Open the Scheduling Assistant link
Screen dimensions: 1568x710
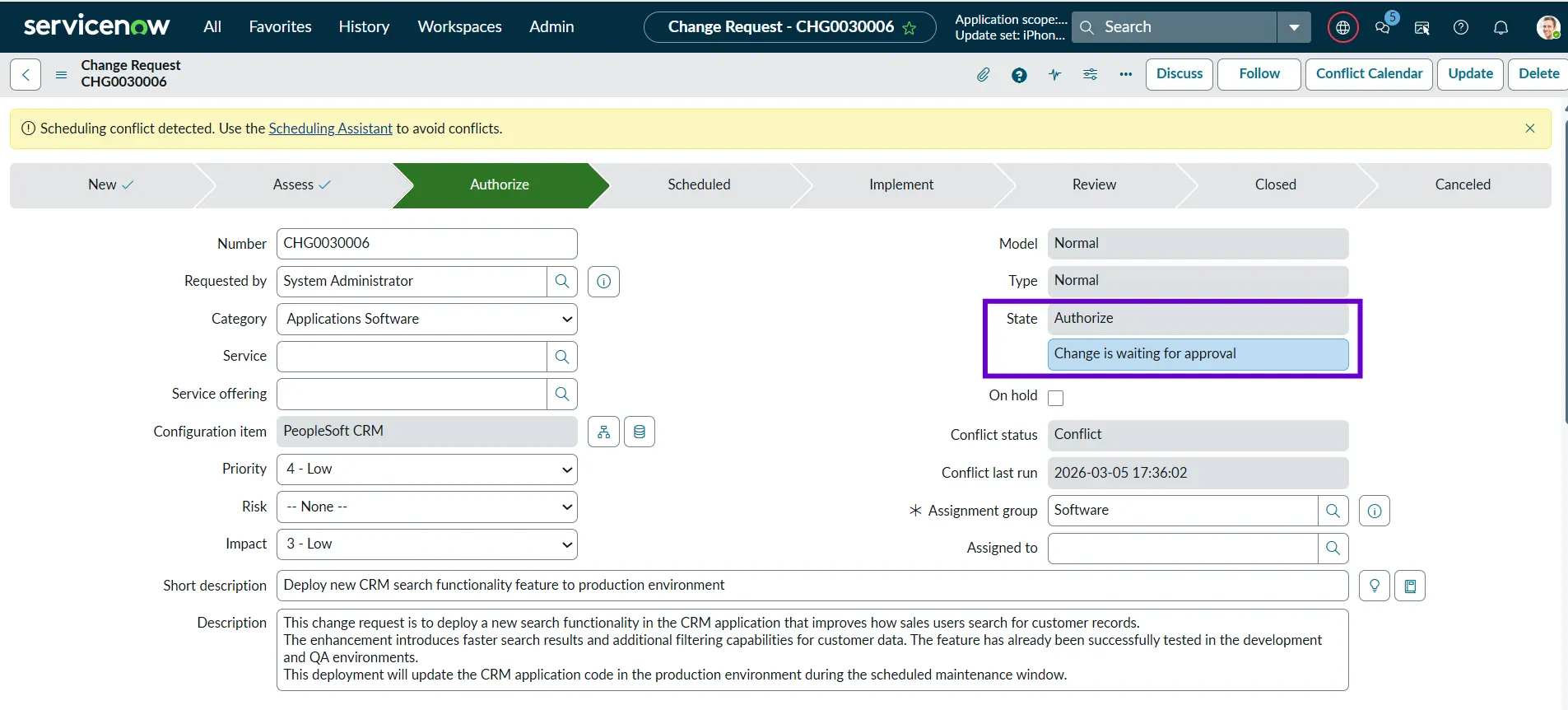coord(330,128)
